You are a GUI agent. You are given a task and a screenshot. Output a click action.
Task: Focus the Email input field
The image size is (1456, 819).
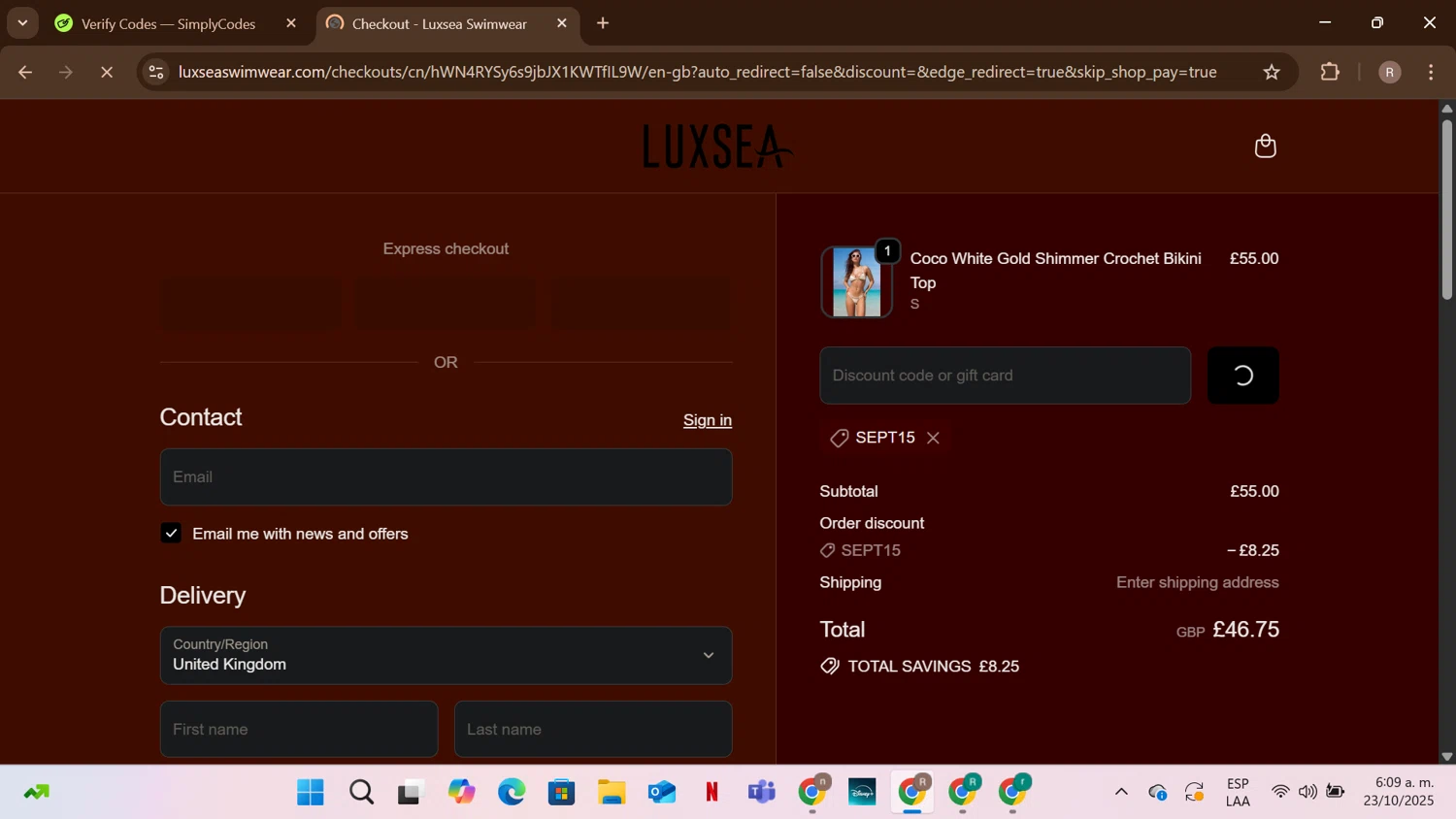point(446,476)
